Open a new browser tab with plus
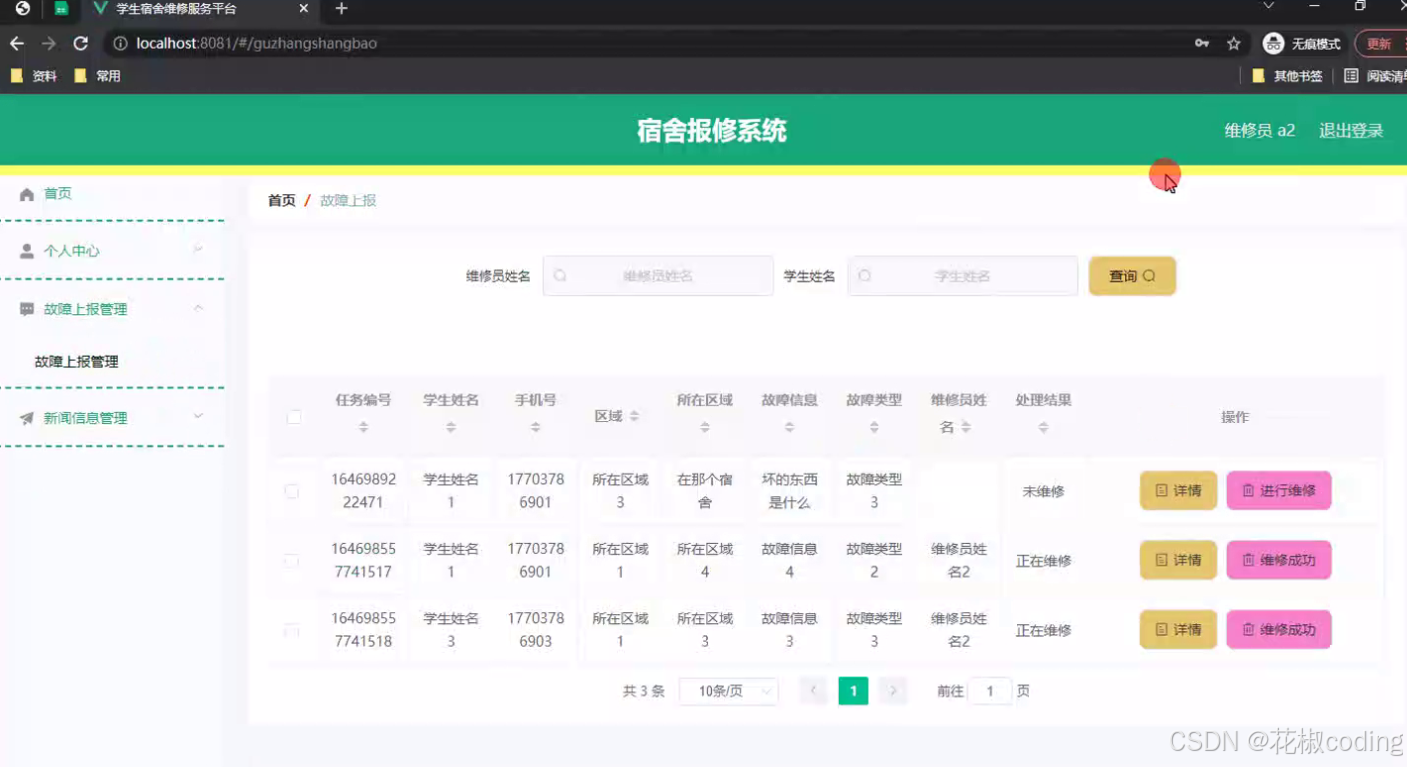Image resolution: width=1407 pixels, height=767 pixels. (341, 9)
